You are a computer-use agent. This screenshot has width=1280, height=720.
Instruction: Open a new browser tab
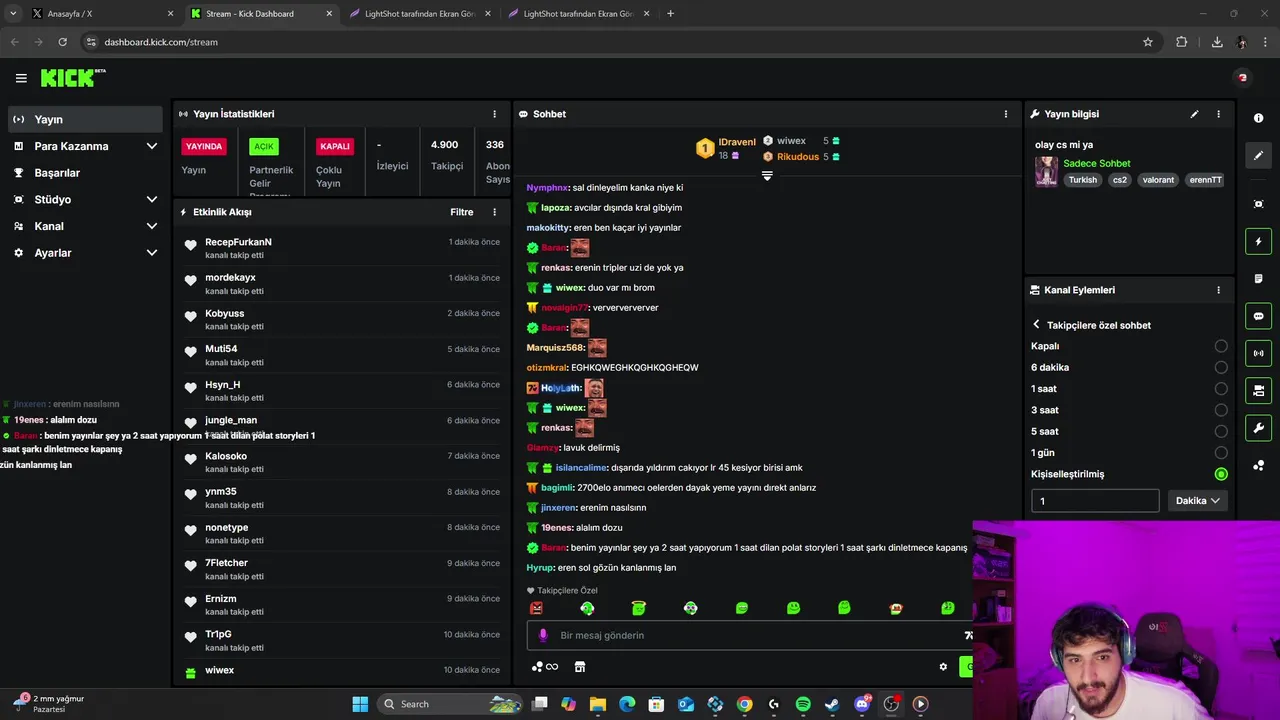[x=670, y=14]
